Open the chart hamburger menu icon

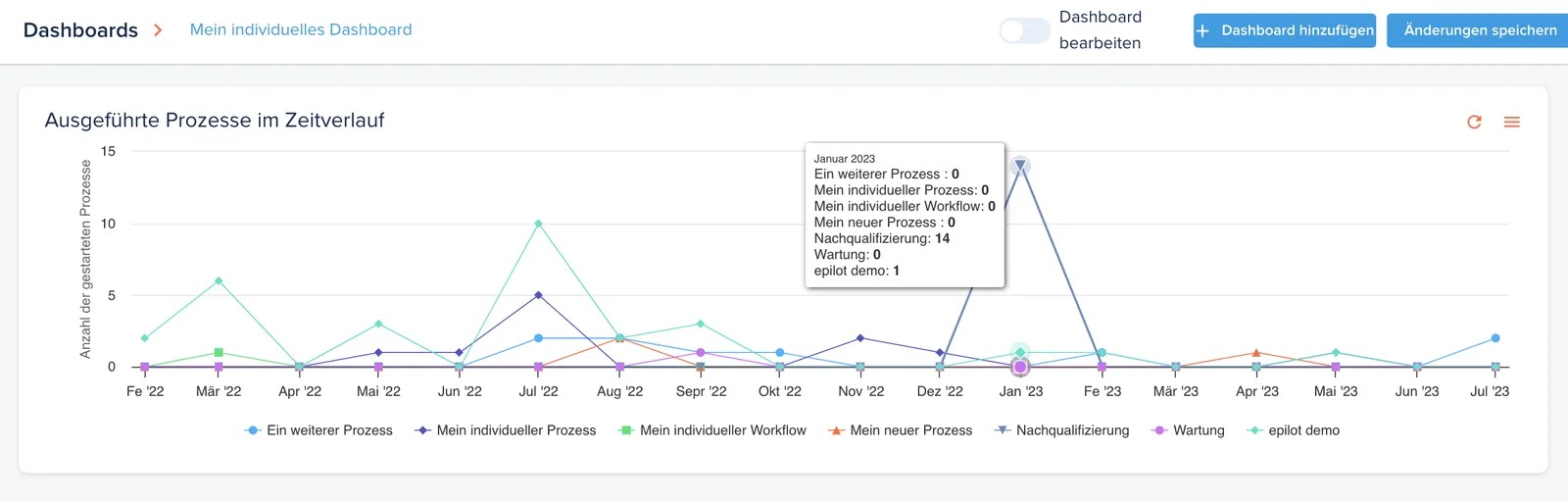tap(1512, 122)
